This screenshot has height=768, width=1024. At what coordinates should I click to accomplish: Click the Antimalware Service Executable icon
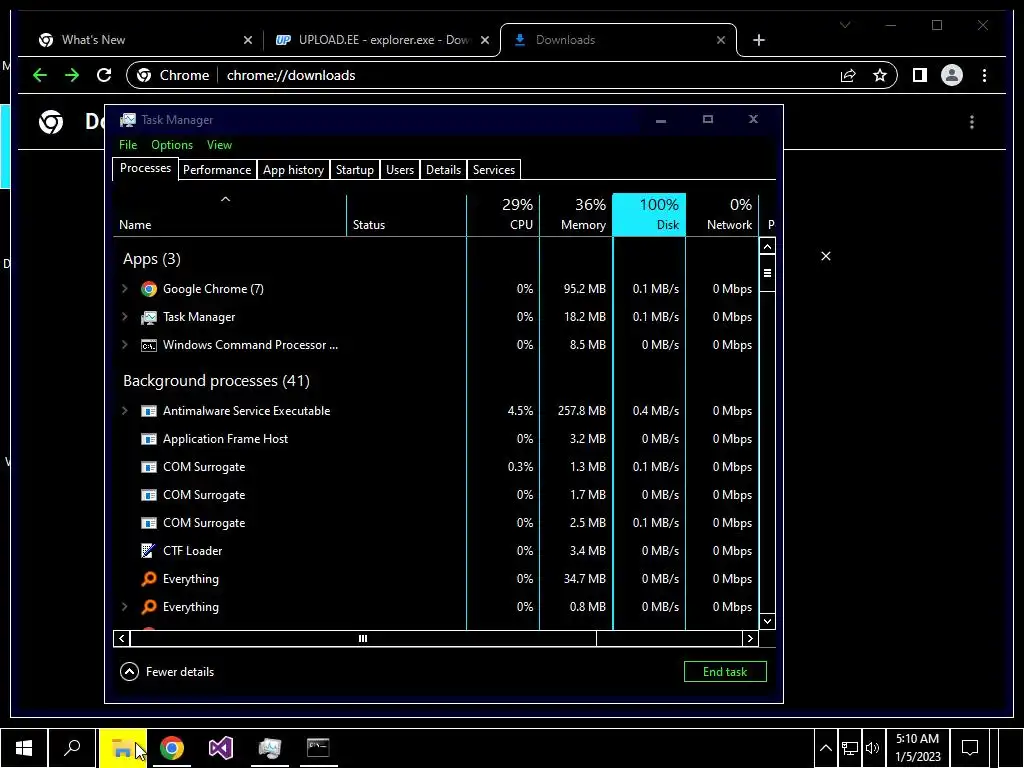click(x=149, y=411)
